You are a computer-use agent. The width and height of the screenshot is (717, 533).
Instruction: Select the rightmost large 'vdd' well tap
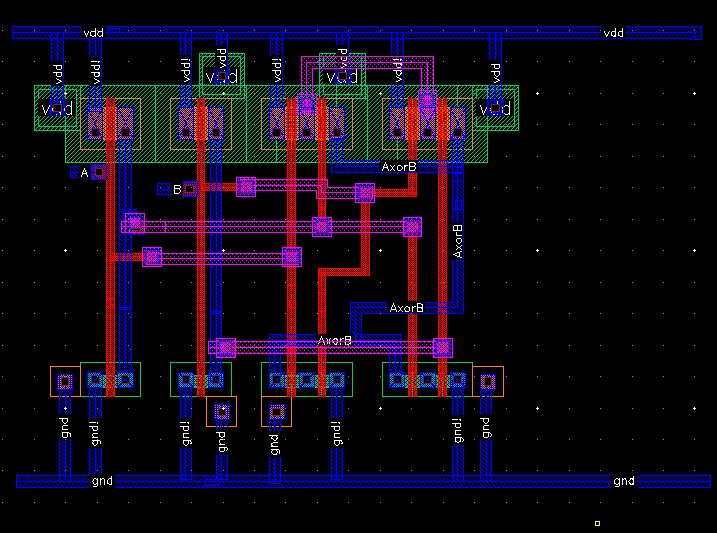496,108
